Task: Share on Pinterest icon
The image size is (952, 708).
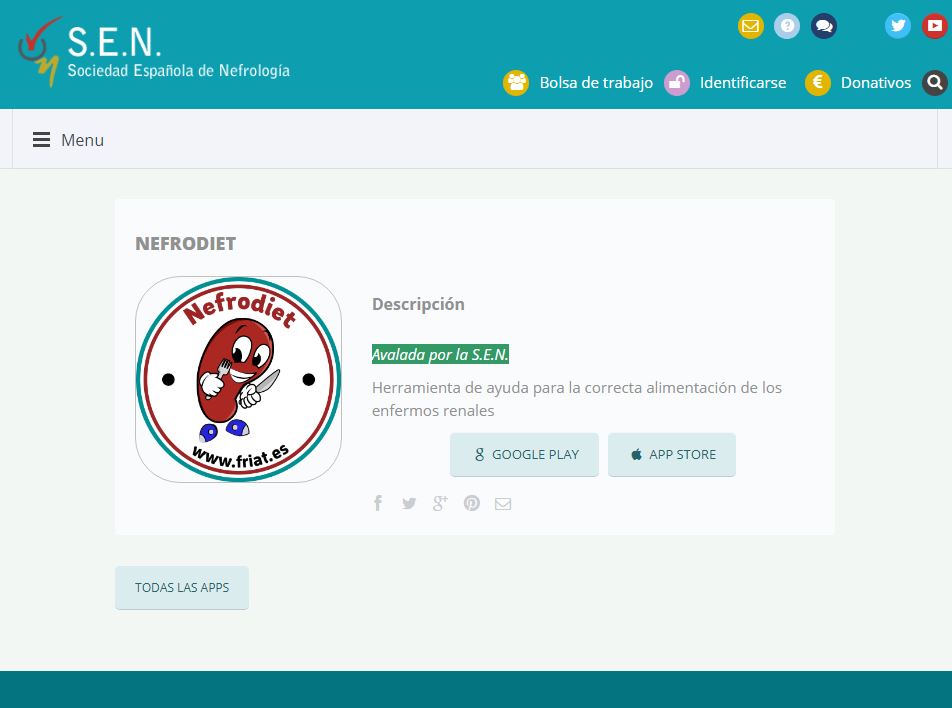Action: tap(472, 503)
